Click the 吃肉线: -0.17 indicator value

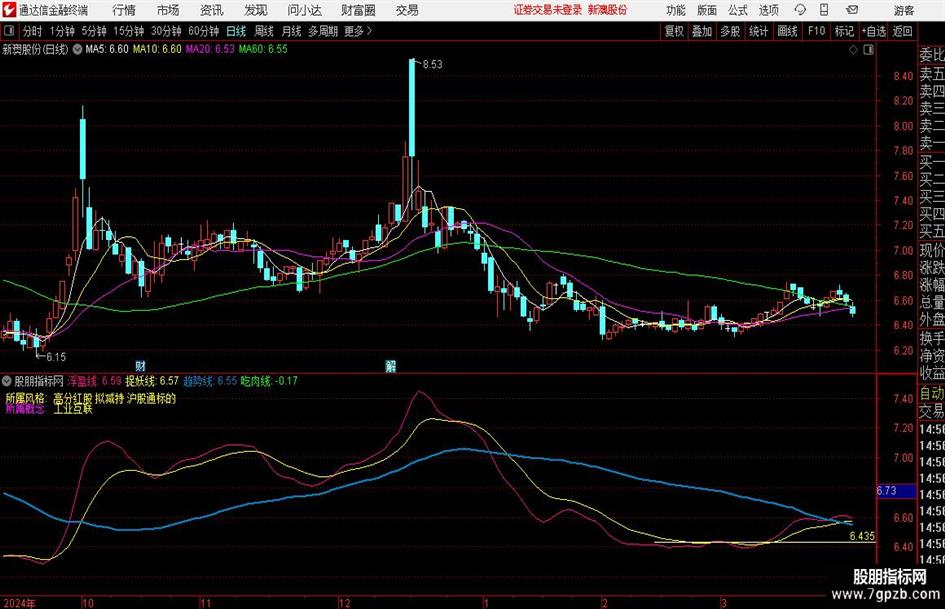pos(269,381)
